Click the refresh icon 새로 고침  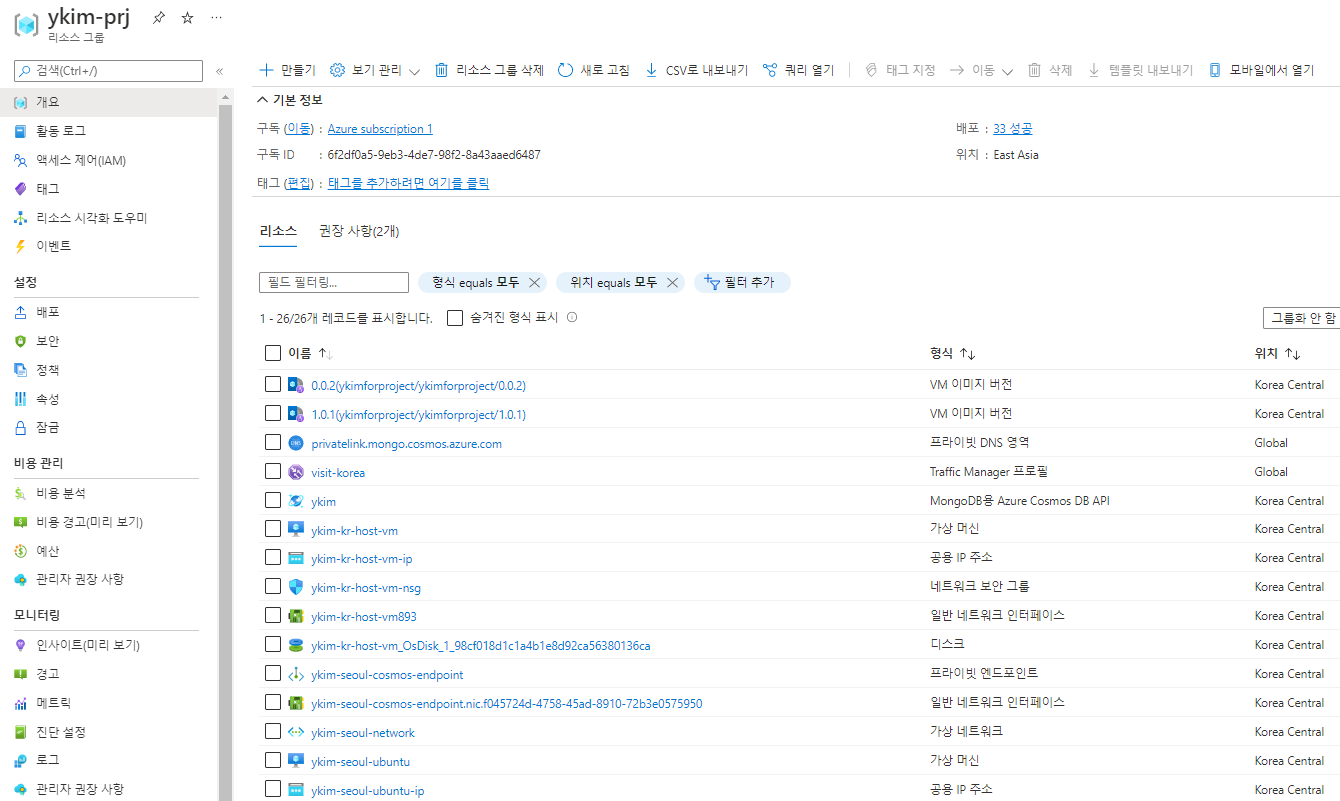565,70
